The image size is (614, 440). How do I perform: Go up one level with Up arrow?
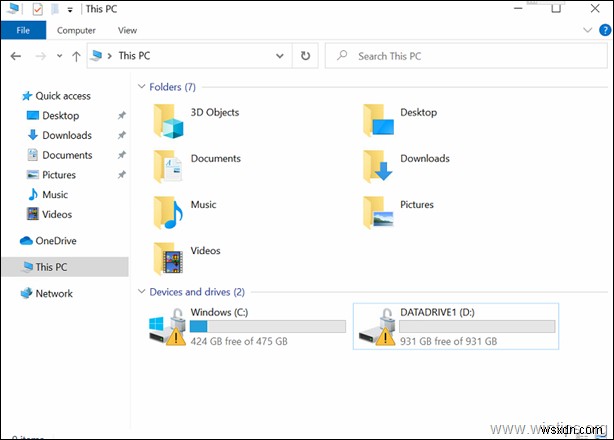pos(76,56)
